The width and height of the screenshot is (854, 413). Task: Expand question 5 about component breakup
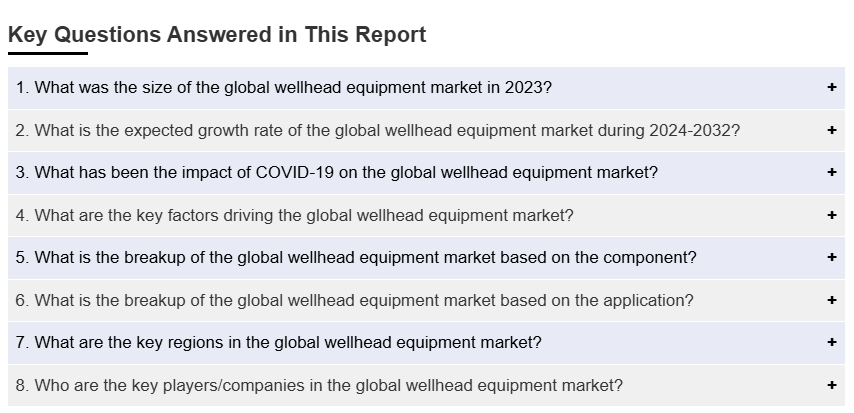[356, 257]
